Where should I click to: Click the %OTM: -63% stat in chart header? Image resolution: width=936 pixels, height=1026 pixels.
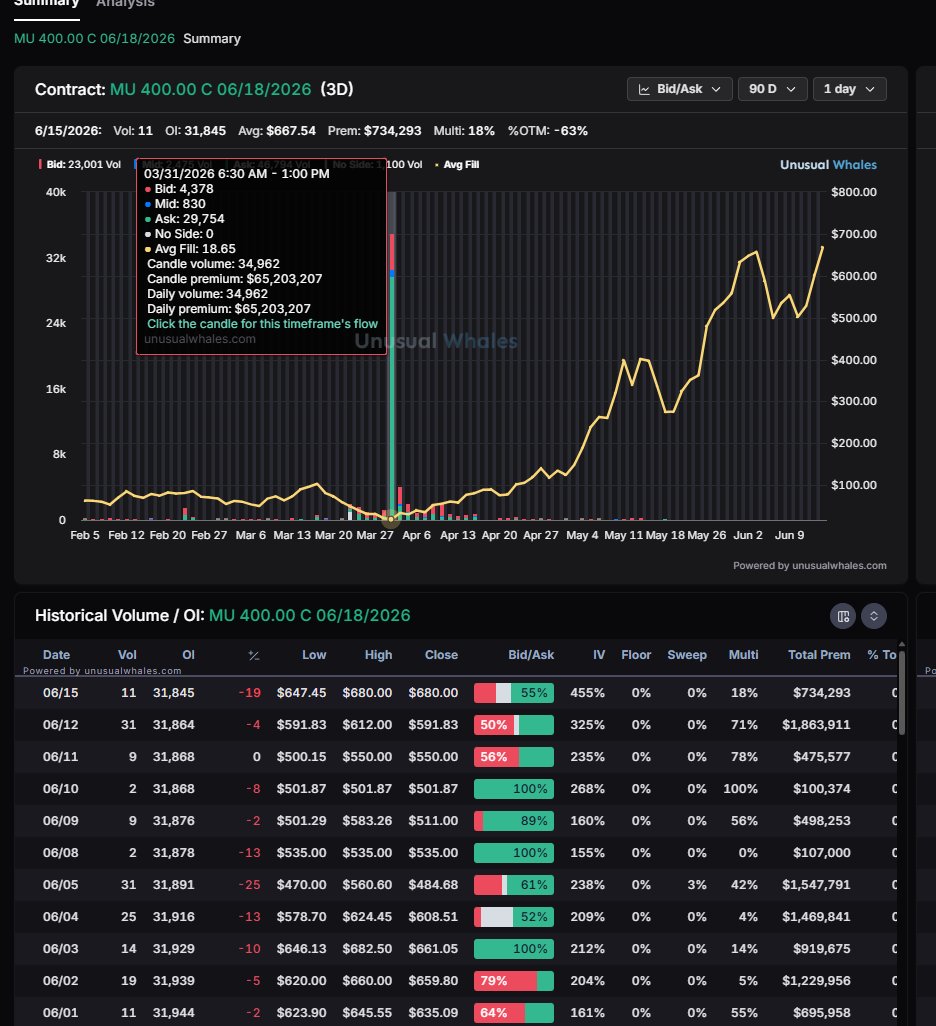click(x=547, y=131)
